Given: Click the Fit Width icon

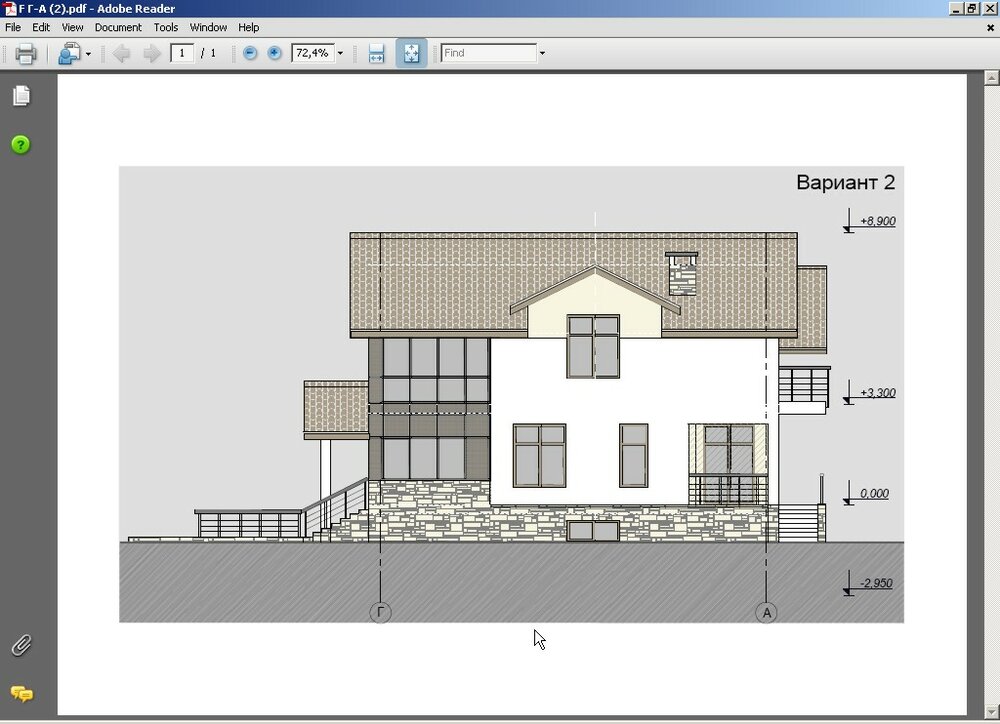Looking at the screenshot, I should [x=377, y=53].
